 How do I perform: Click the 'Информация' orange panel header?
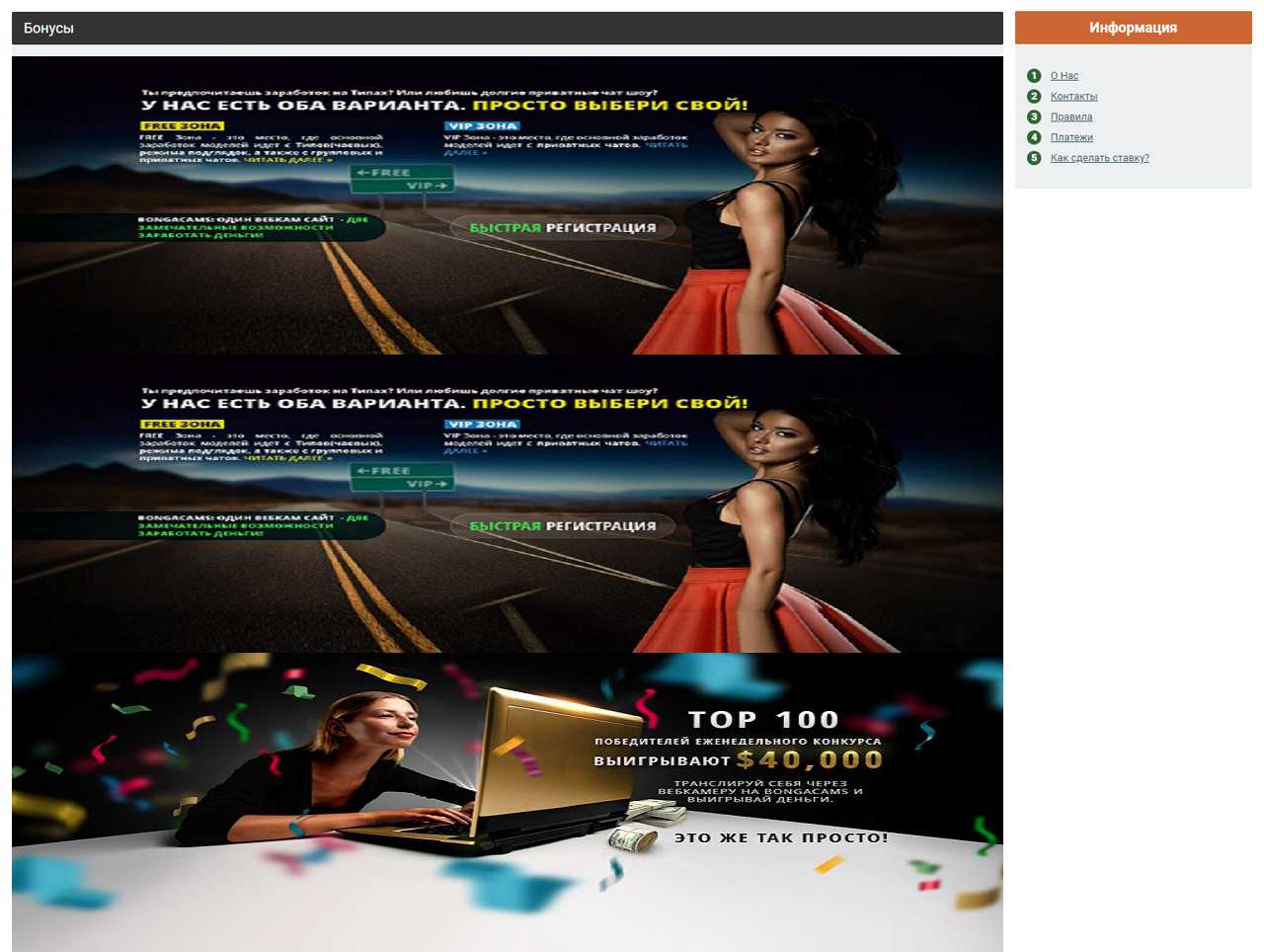pyautogui.click(x=1133, y=28)
